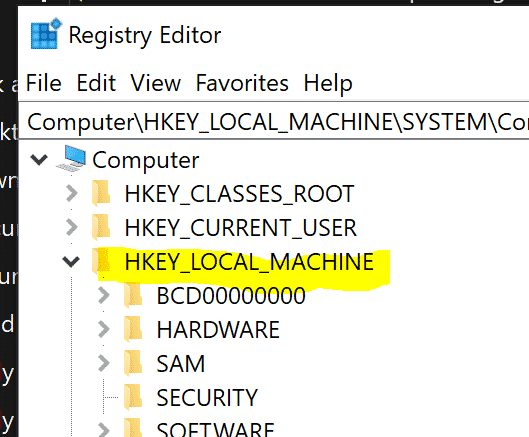Select the Computer tree label
The width and height of the screenshot is (529, 437).
click(145, 160)
